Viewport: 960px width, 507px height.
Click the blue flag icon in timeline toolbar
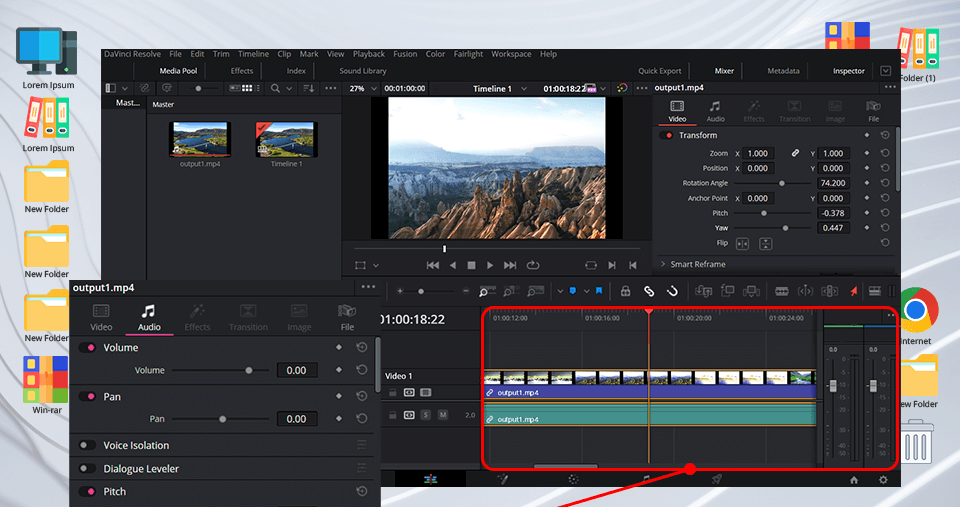coord(572,291)
